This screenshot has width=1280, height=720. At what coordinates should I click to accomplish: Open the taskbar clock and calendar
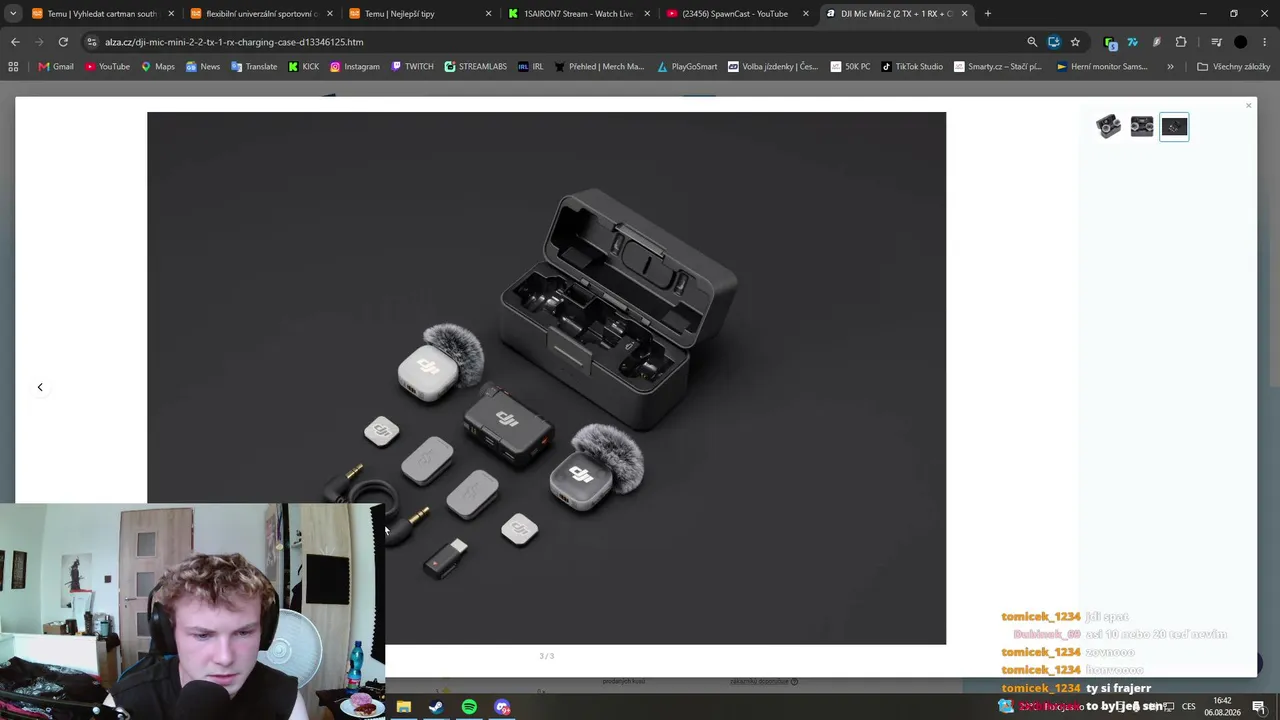1222,707
